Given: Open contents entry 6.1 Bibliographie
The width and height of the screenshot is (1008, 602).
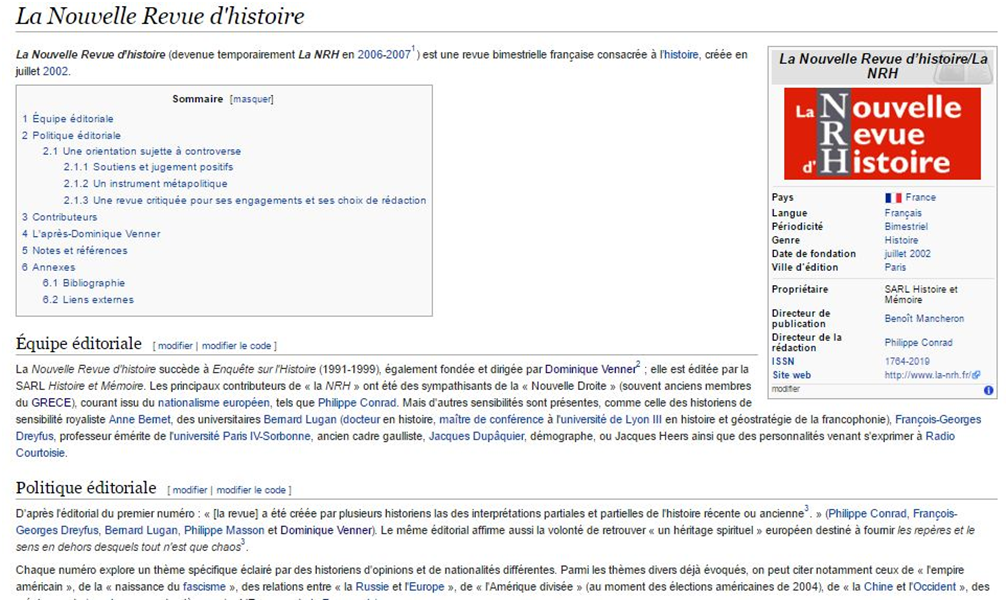Looking at the screenshot, I should (x=84, y=283).
